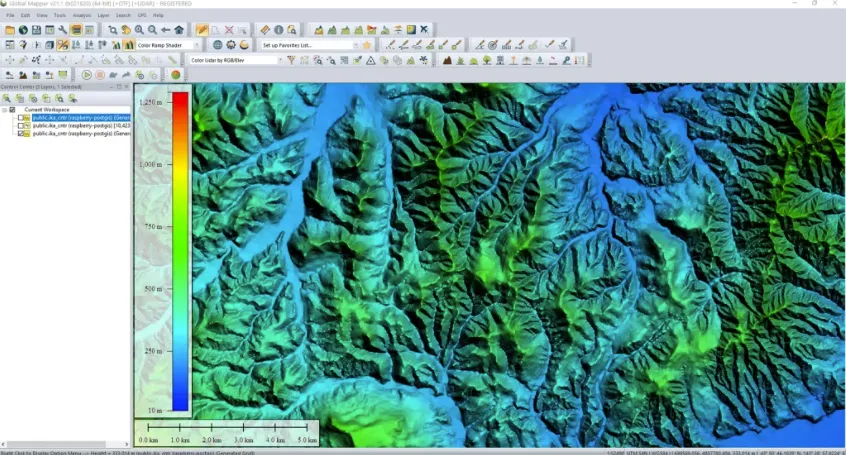Click the Open Data Files folder icon
Viewport: 846px width, 455px height.
(10, 30)
